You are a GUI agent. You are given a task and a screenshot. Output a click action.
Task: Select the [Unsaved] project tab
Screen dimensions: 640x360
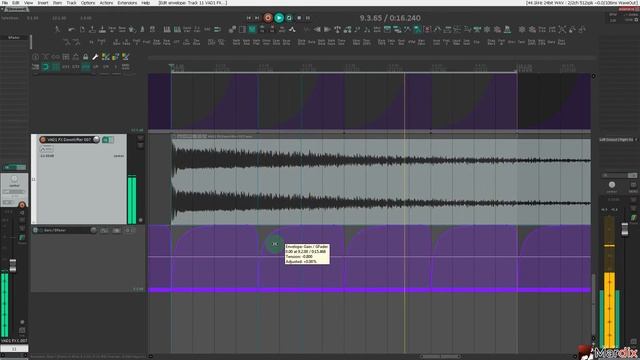pyautogui.click(x=17, y=9)
